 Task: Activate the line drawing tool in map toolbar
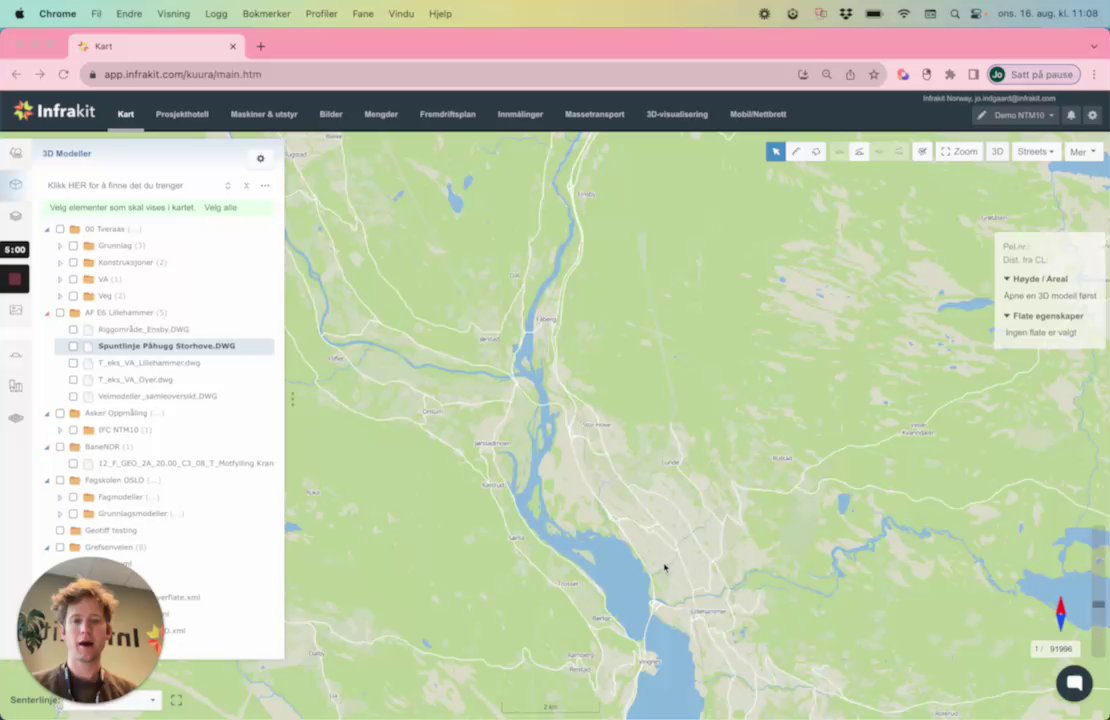[x=796, y=152]
